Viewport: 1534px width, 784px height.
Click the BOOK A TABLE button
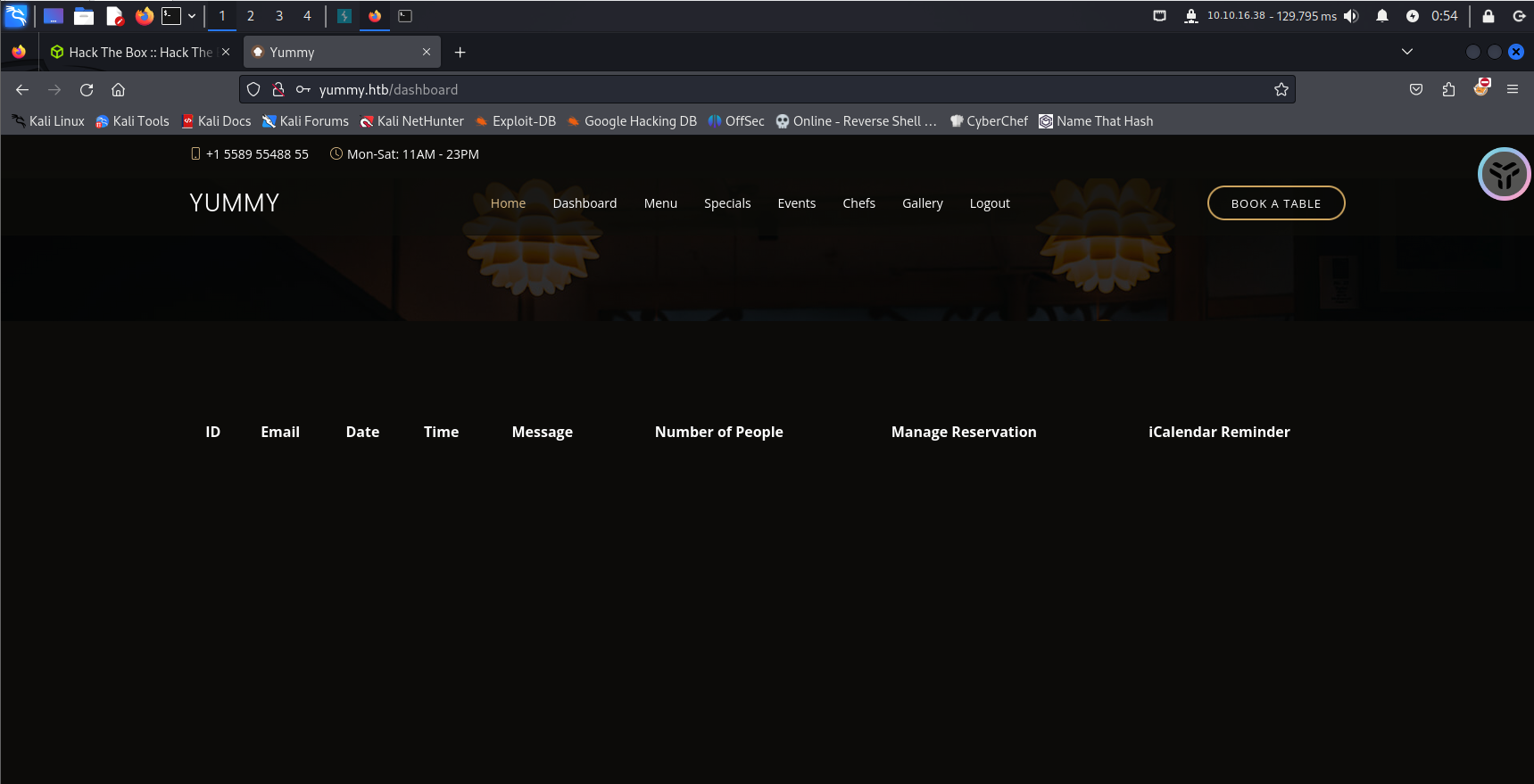pos(1275,203)
